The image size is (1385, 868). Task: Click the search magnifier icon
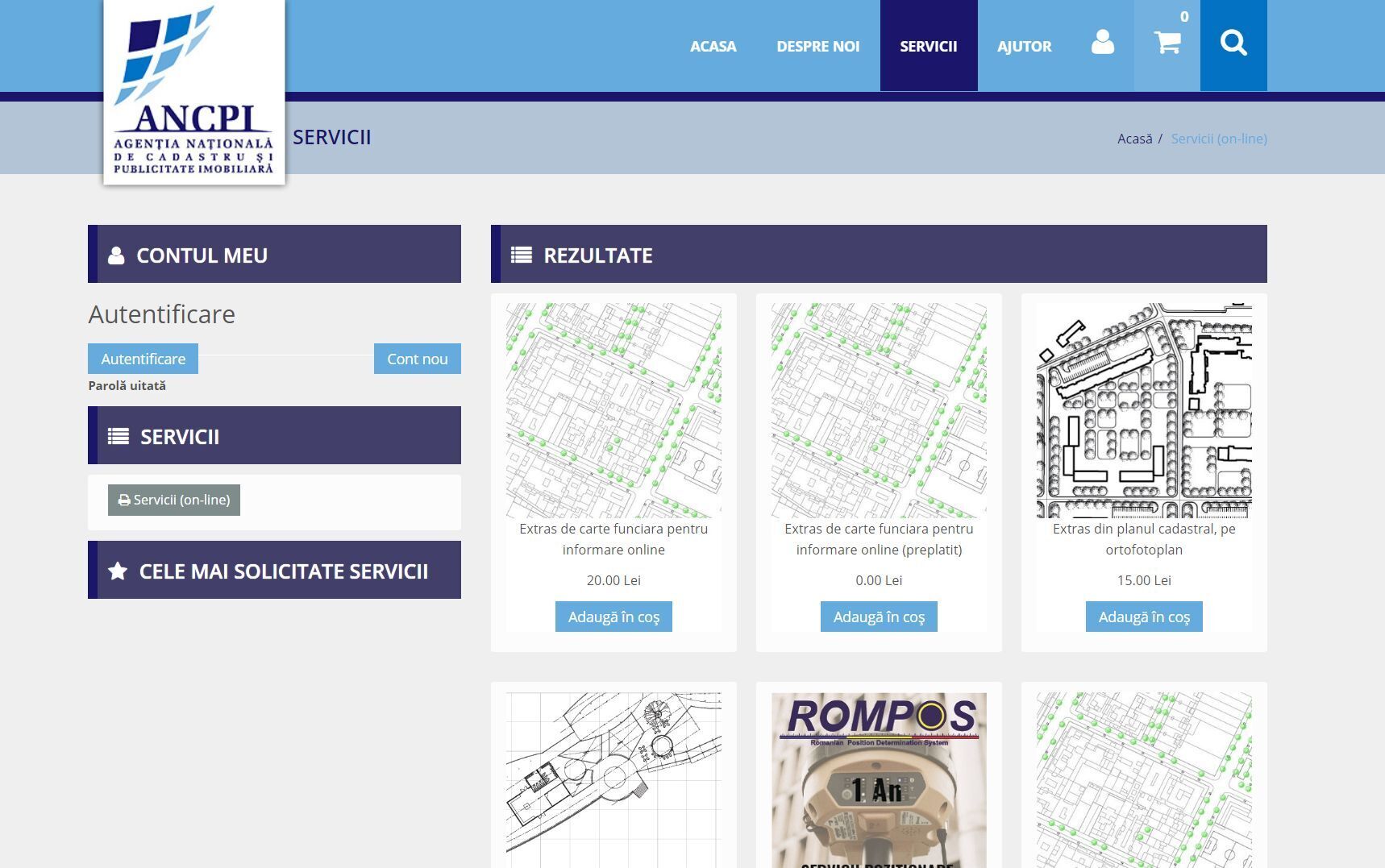click(x=1233, y=43)
